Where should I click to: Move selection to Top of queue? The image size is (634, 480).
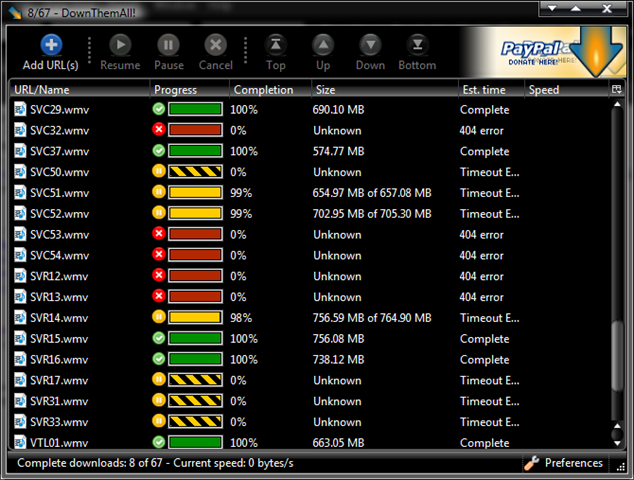coord(276,53)
